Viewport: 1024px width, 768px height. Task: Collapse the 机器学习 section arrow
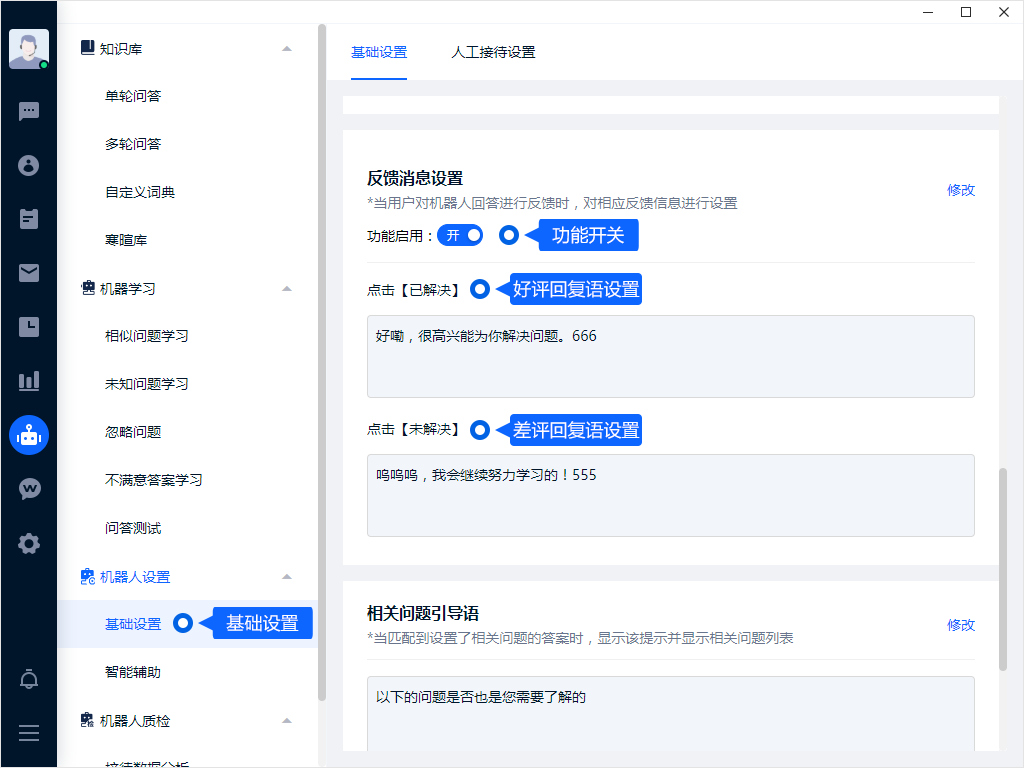tap(287, 288)
